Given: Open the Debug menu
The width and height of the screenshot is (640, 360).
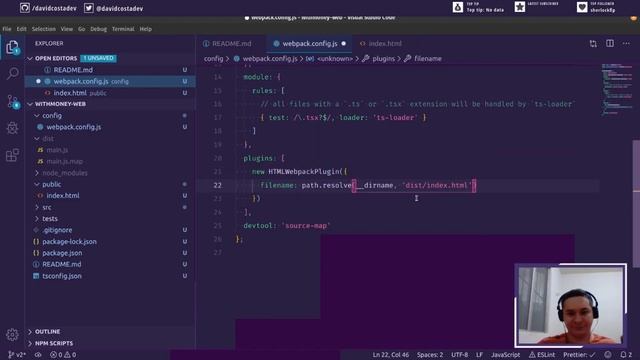Looking at the screenshot, I should click(x=98, y=29).
